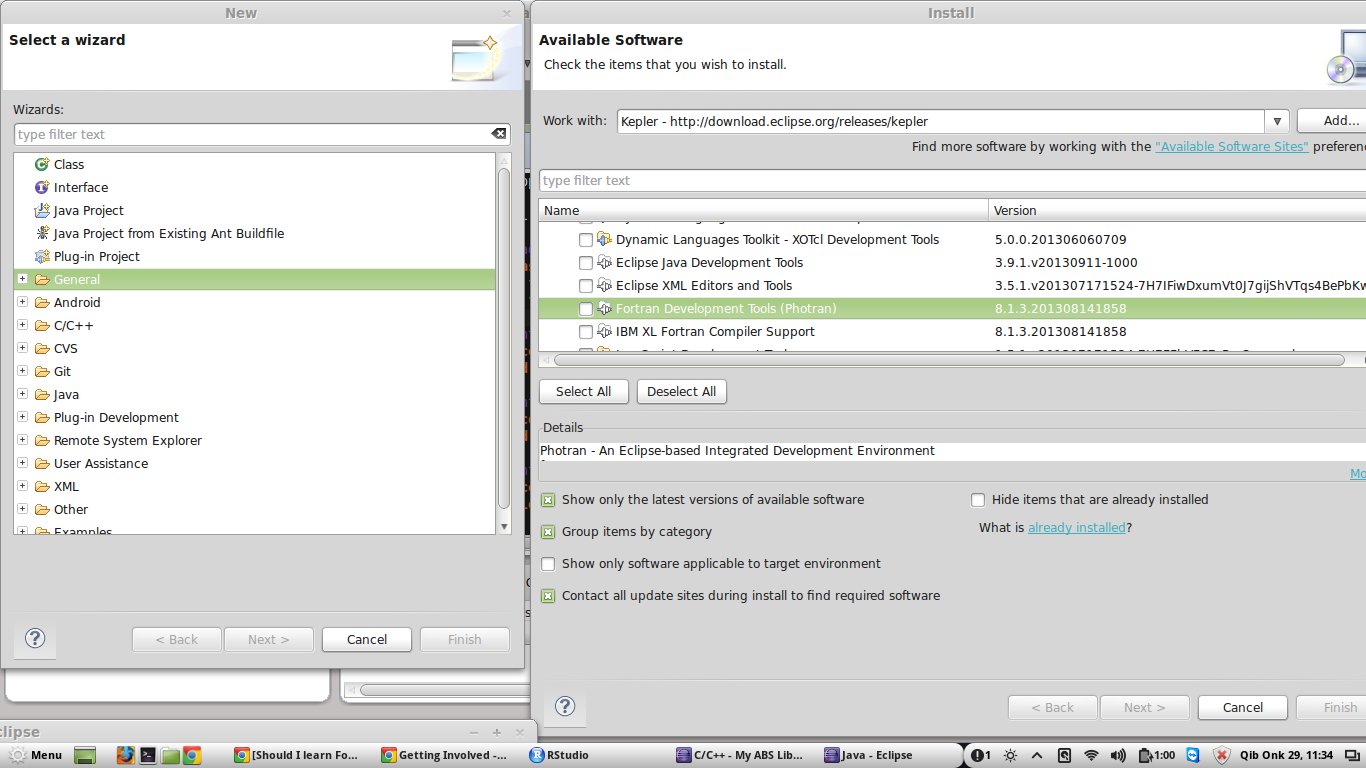1366x768 pixels.
Task: Click the clear filter icon in Wizards
Action: (x=498, y=134)
